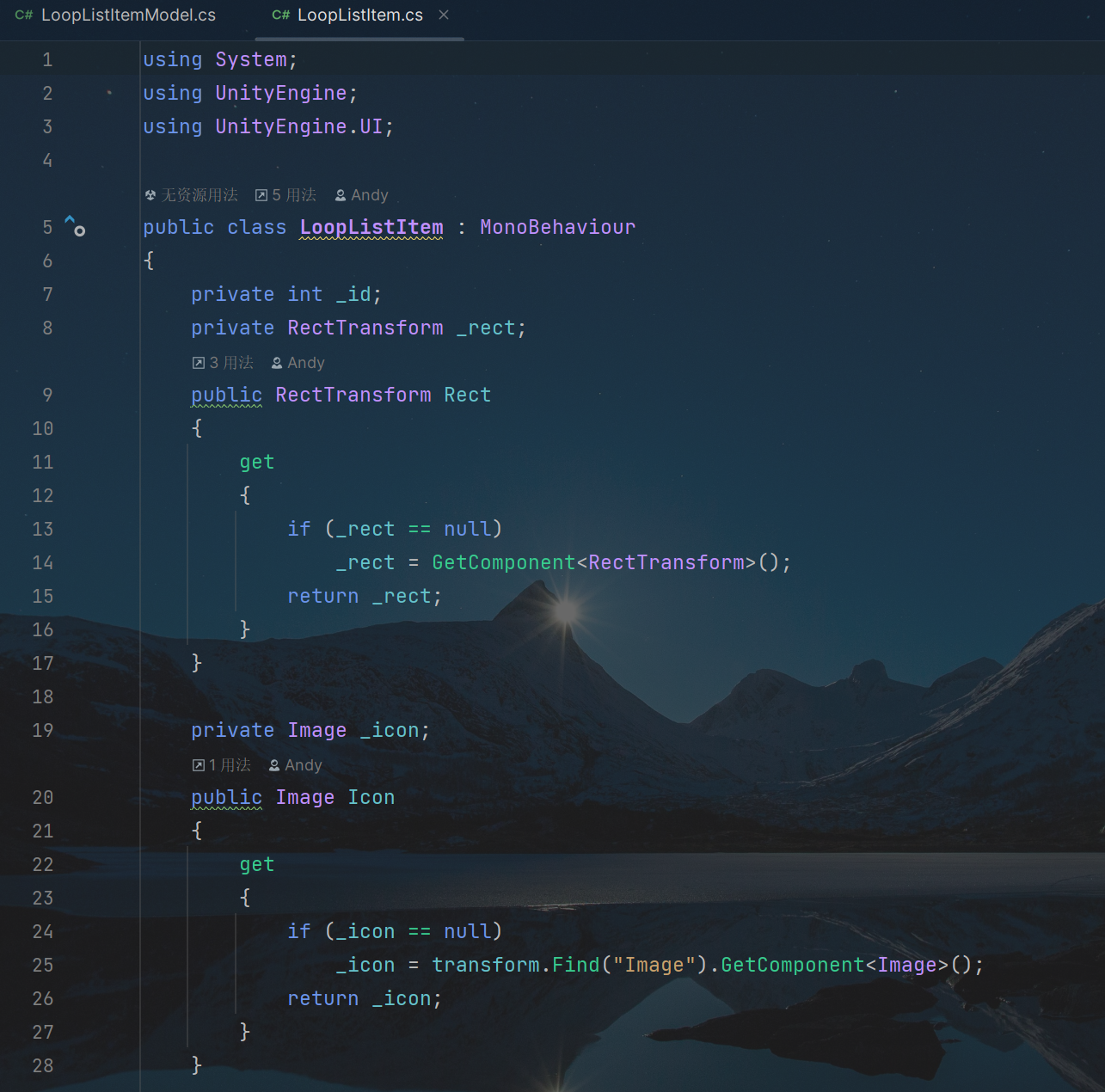Close the LoopListItem.cs tab
The height and width of the screenshot is (1092, 1105).
pos(444,15)
